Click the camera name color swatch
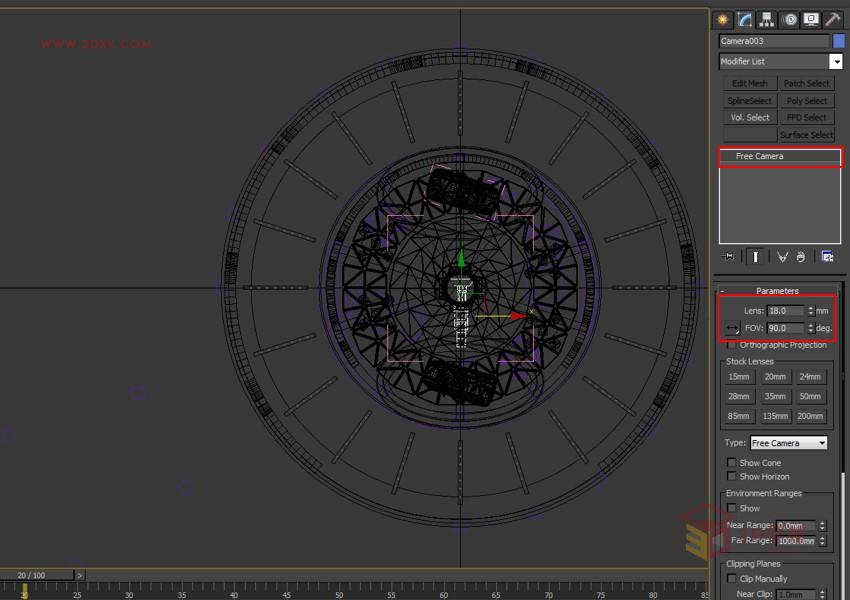Screen dimensions: 850x600 click(838, 41)
